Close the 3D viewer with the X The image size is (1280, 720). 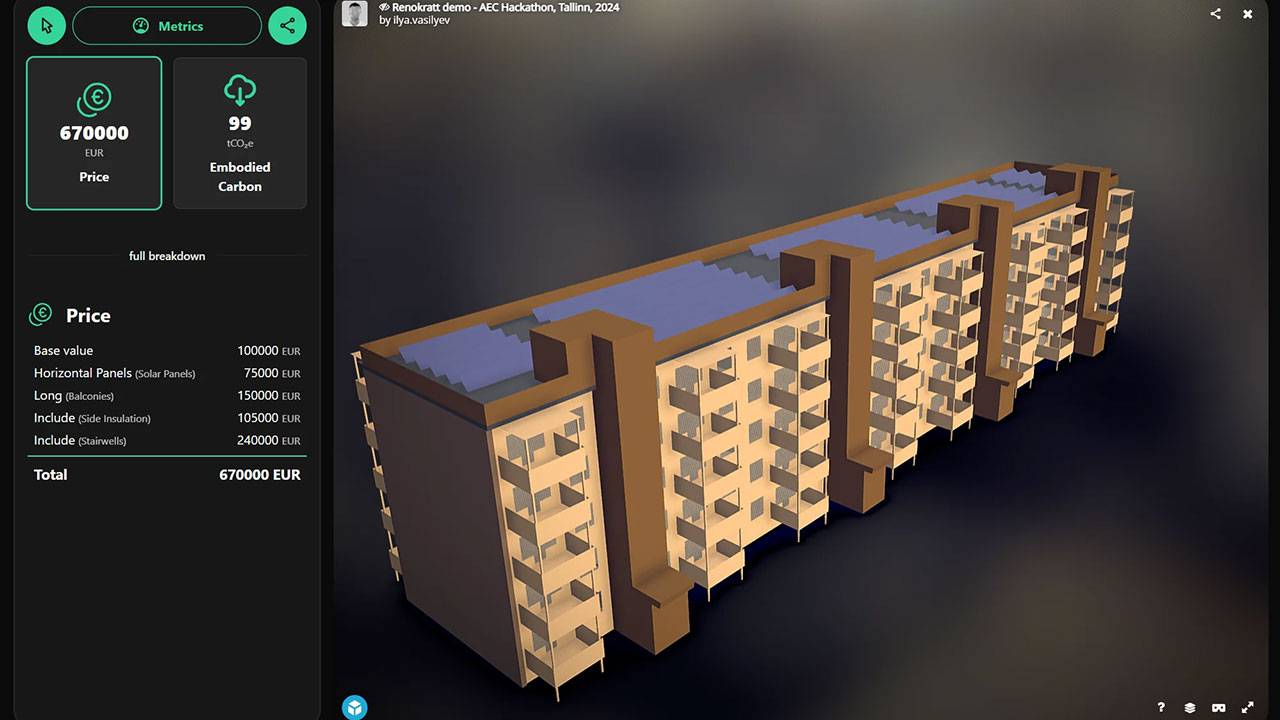1248,14
